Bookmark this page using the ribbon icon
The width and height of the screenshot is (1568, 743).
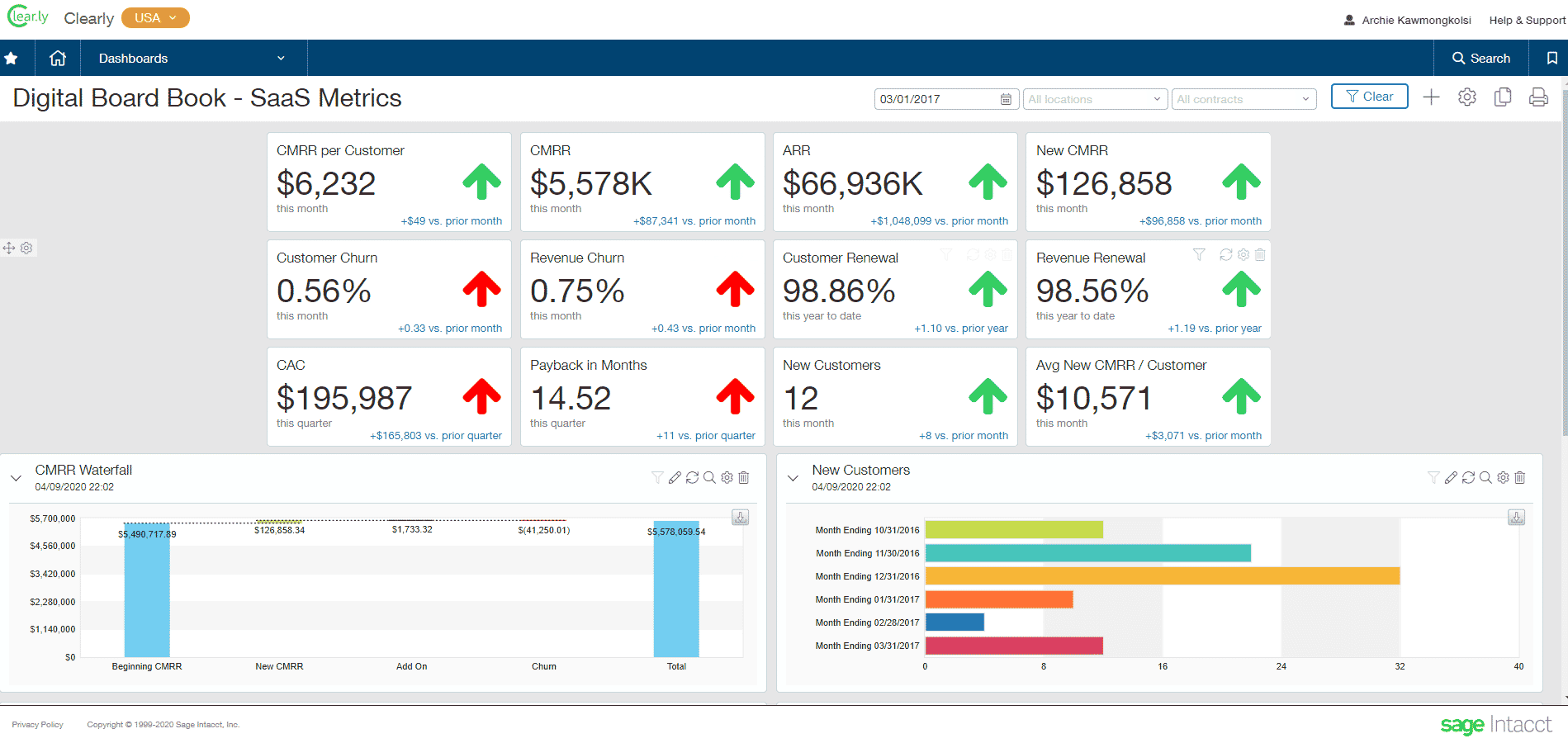pyautogui.click(x=1551, y=58)
